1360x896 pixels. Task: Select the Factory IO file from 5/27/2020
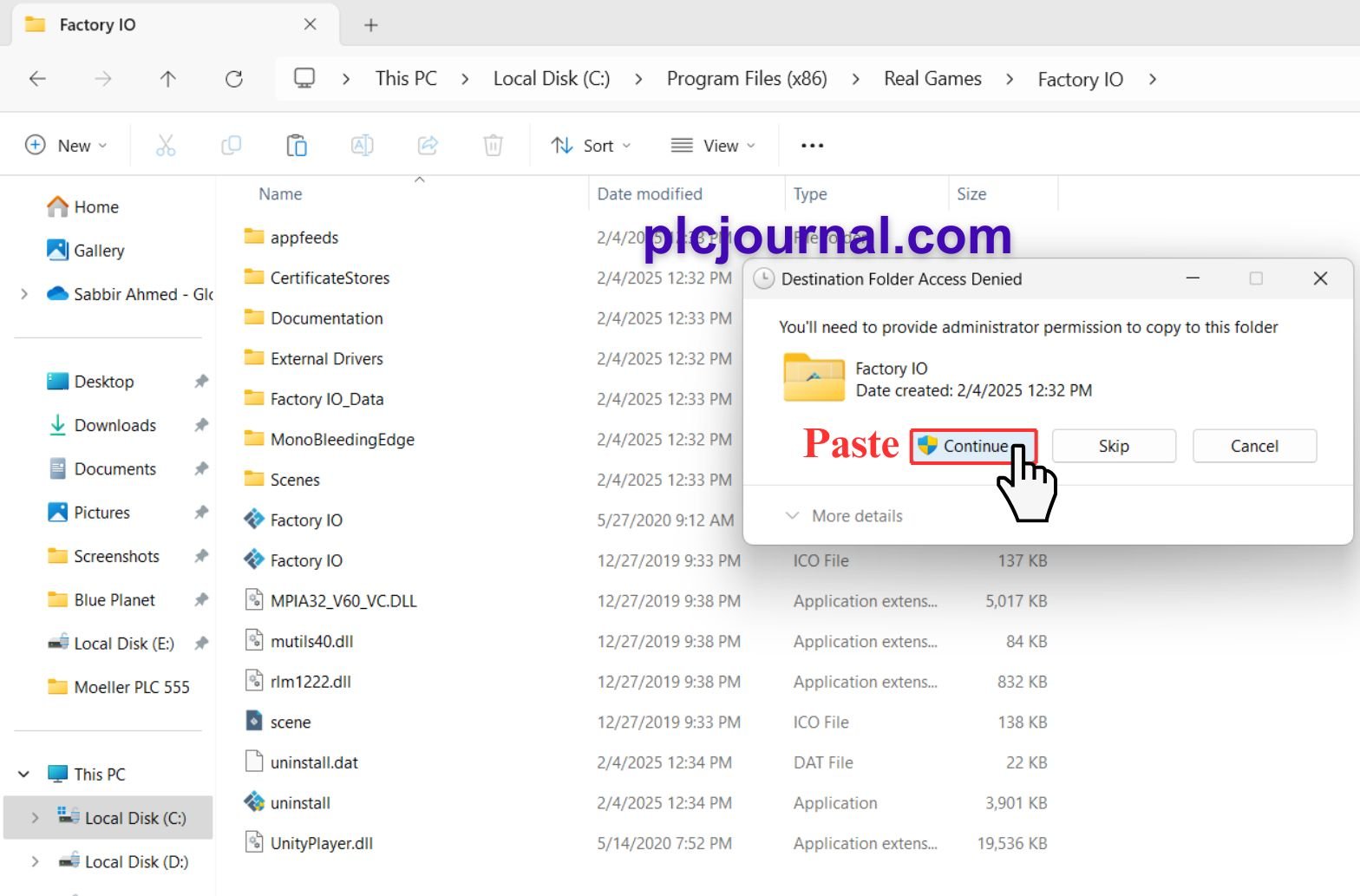[306, 520]
